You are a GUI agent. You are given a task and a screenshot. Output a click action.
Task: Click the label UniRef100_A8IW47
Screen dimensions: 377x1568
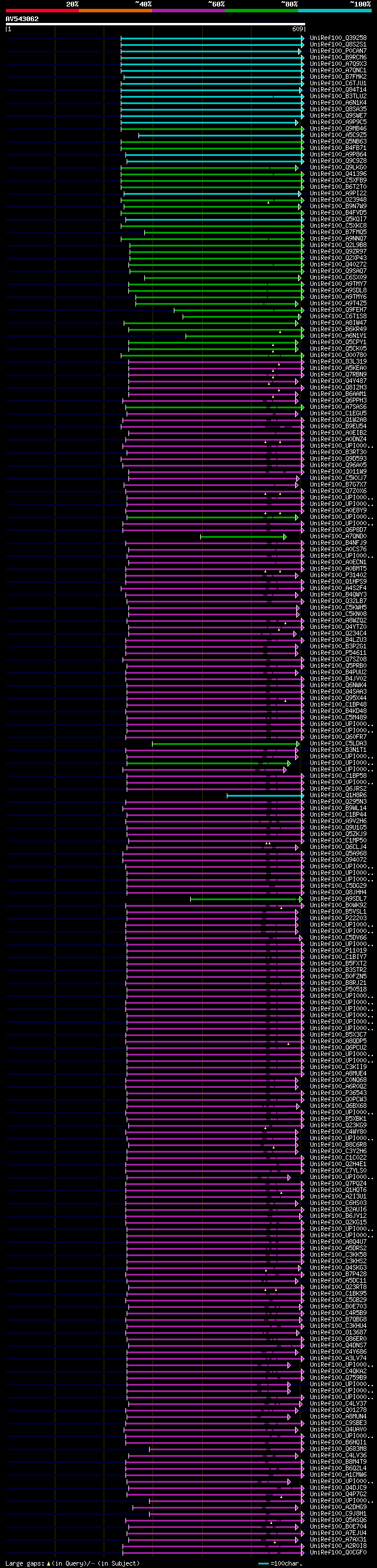coord(338,323)
